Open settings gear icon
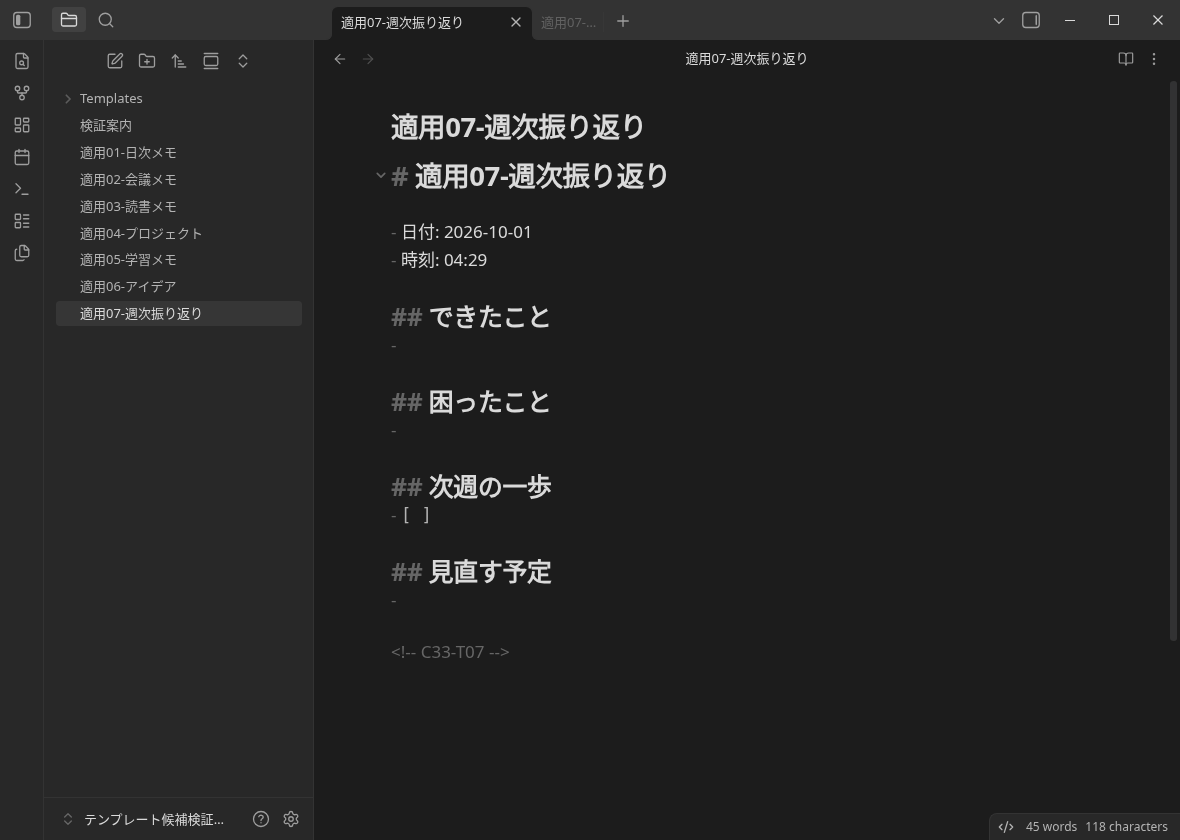The image size is (1180, 840). 291,819
